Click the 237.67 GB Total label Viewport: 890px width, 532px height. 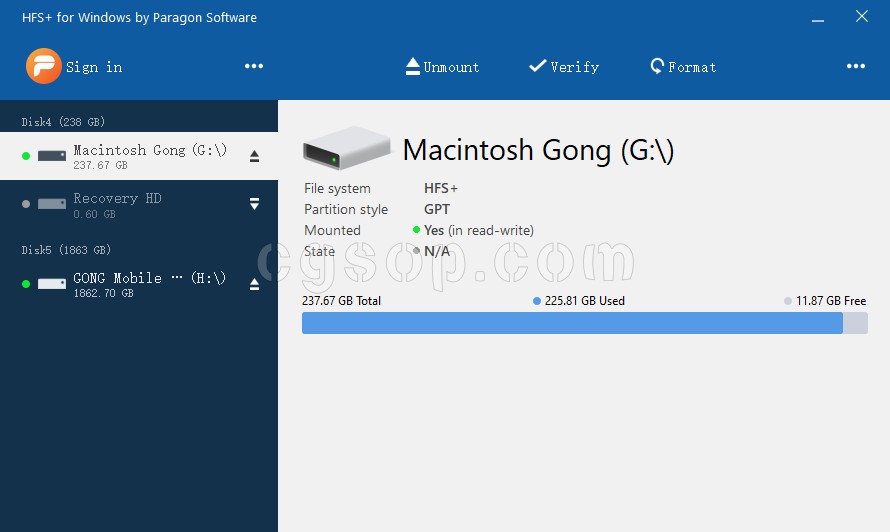[x=341, y=301]
